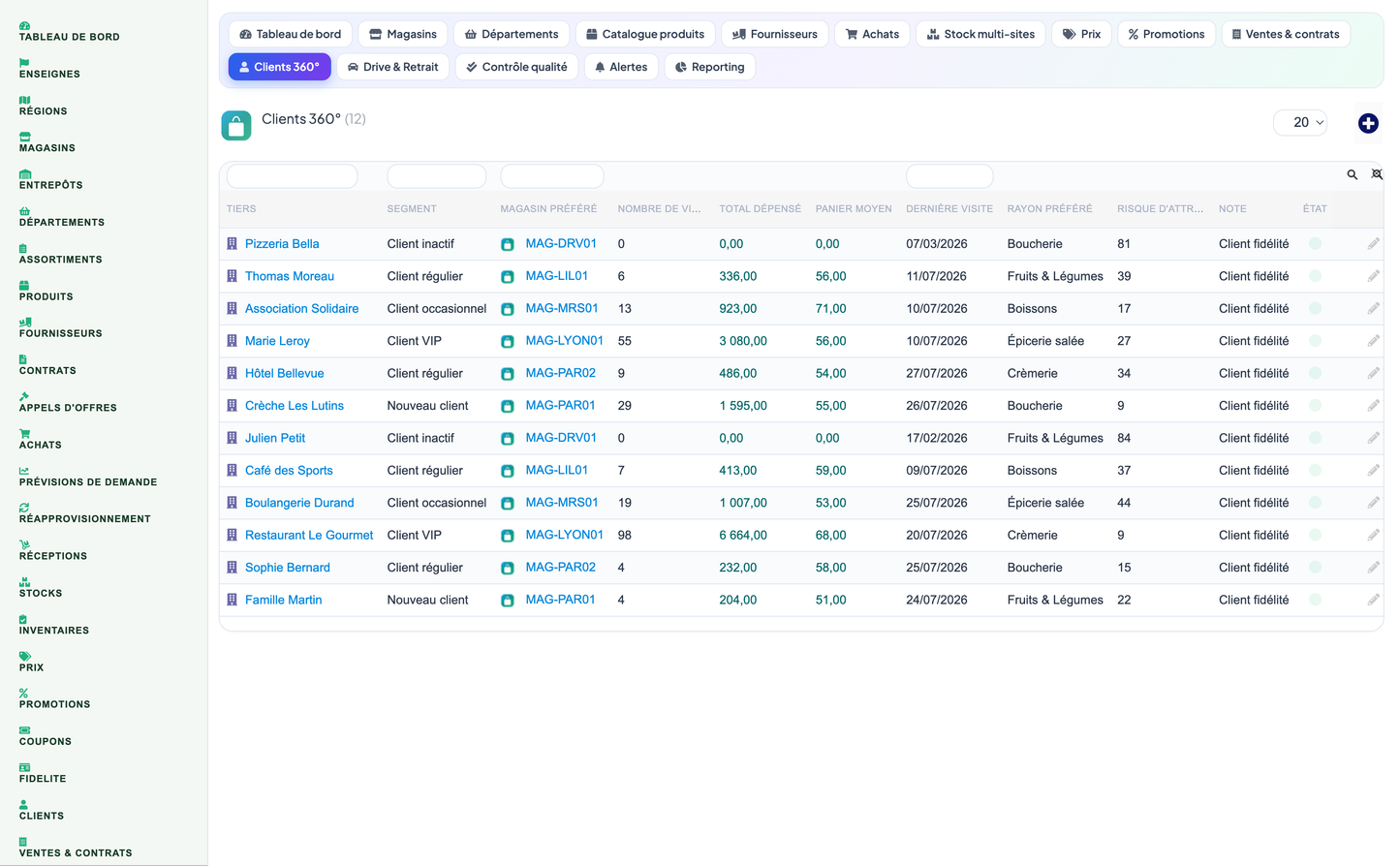Toggle state indicator for Crèche Les Lutins
Screen dimensions: 1400x866
(1315, 406)
